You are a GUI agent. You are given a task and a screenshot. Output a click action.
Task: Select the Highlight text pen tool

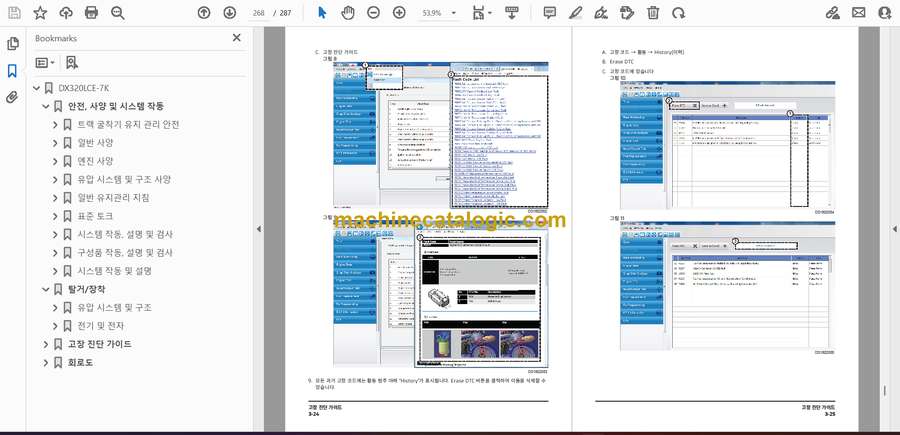[576, 13]
